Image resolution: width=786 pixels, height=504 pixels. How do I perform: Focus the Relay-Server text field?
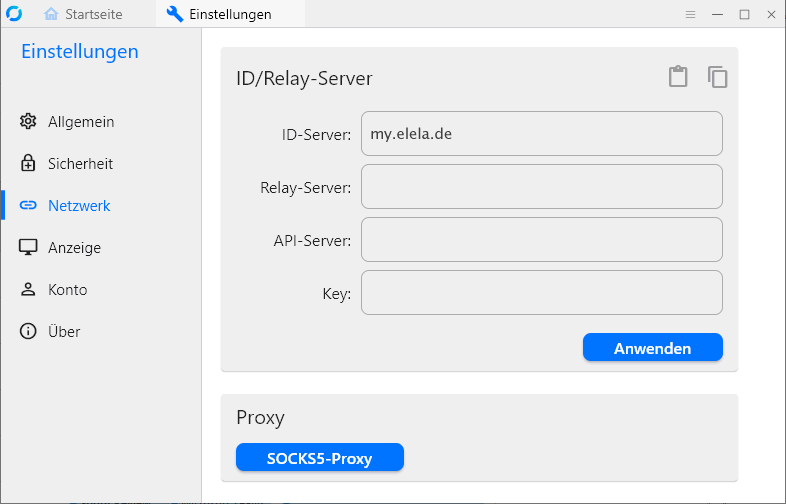[x=541, y=187]
